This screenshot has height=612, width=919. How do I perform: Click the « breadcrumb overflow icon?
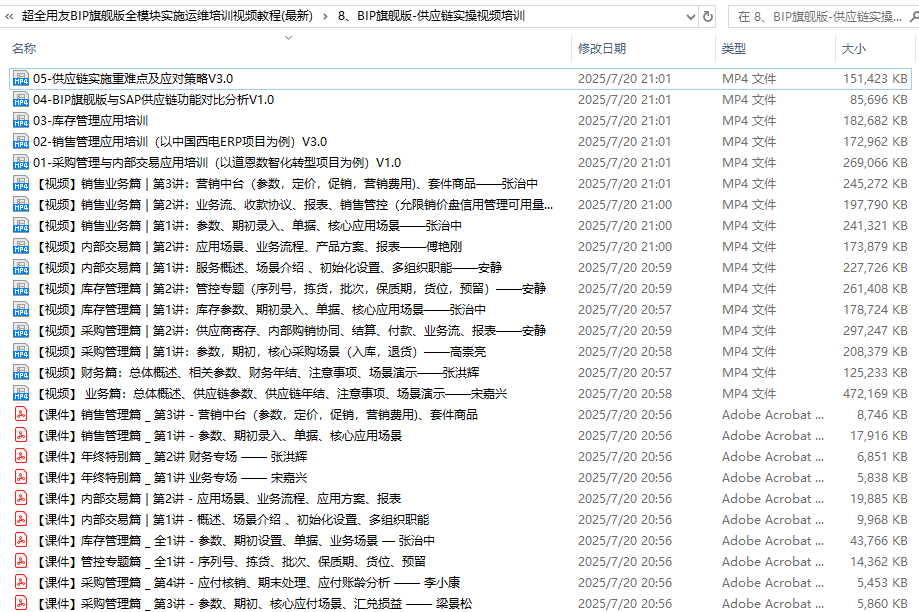(10, 15)
